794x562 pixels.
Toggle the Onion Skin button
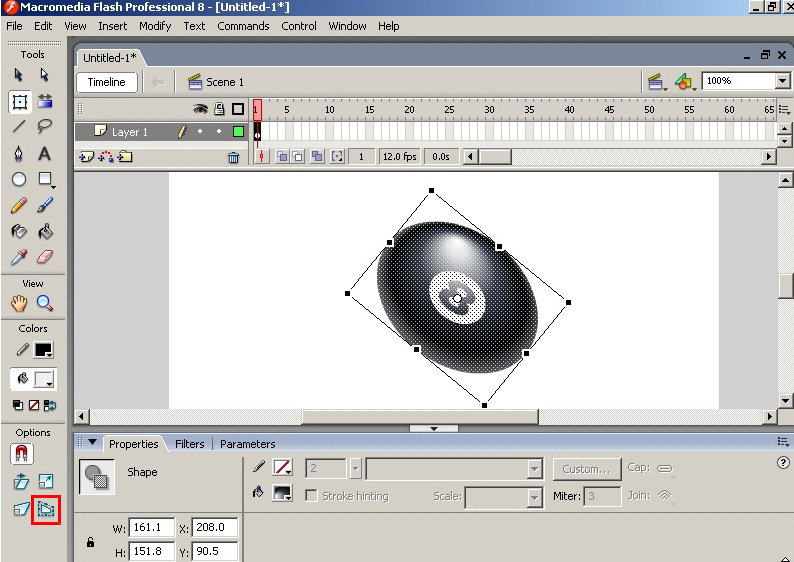(x=282, y=156)
